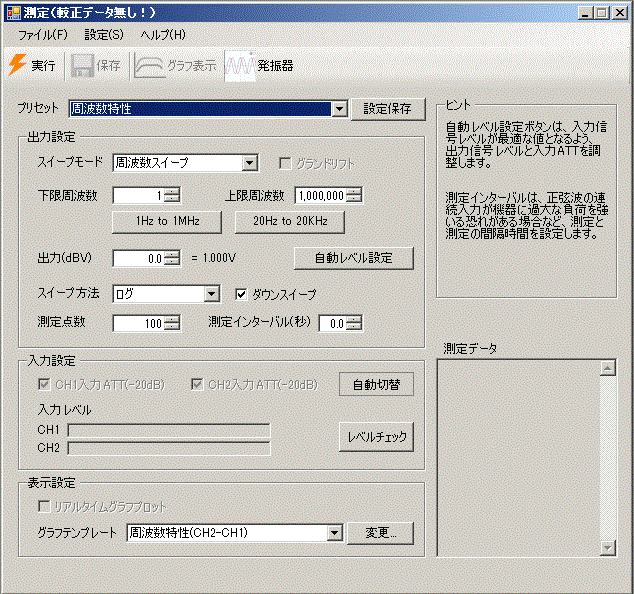Click inside the 測定データ list box
The height and width of the screenshot is (594, 634).
point(518,458)
